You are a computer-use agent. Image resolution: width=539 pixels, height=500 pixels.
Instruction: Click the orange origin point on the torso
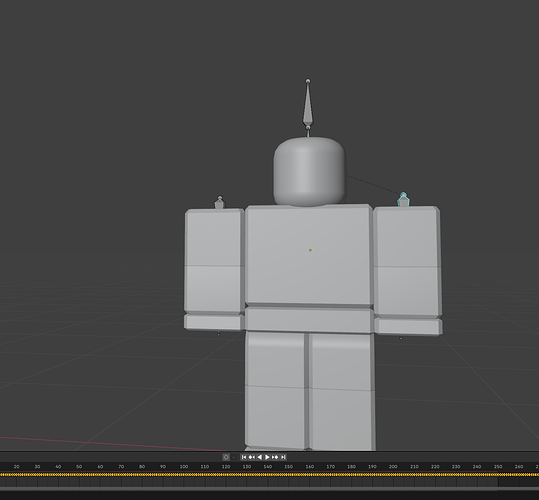point(310,250)
